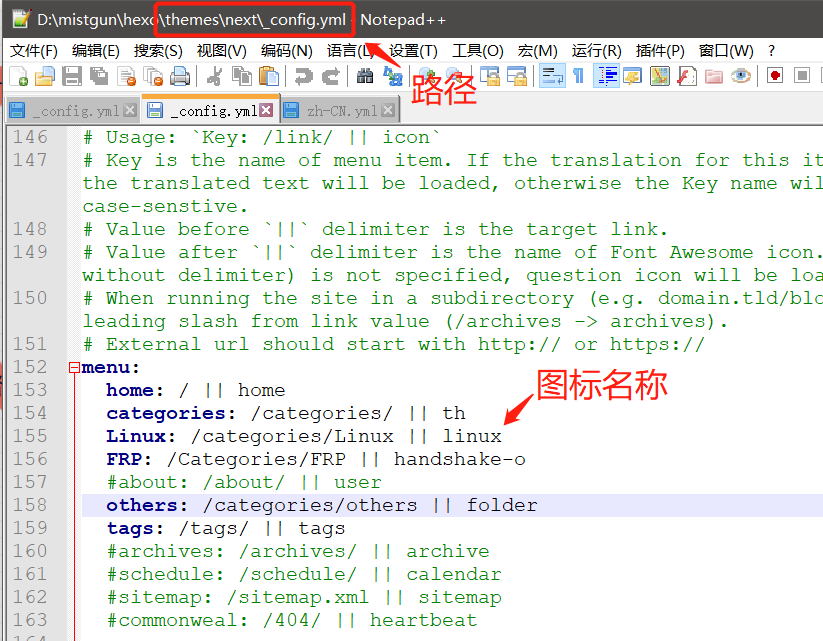Viewport: 823px width, 641px height.
Task: Save the current file with the floppy icon
Action: (x=72, y=76)
